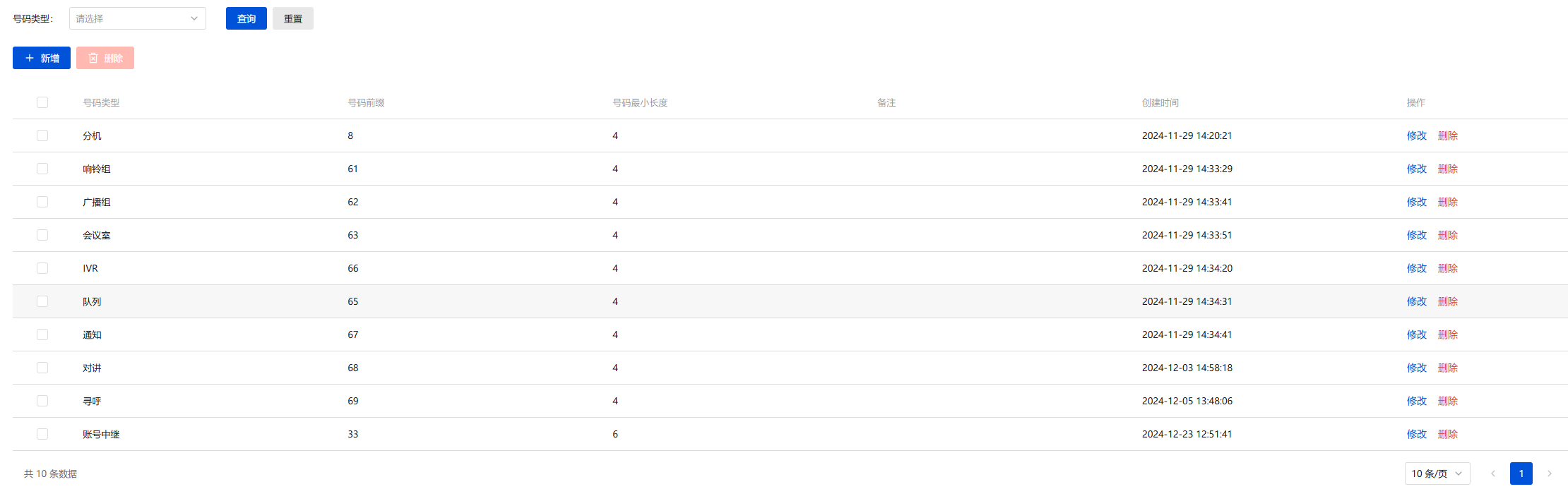Viewport: 1568px width, 501px height.
Task: Open the 号码类型 dropdown
Action: (138, 18)
